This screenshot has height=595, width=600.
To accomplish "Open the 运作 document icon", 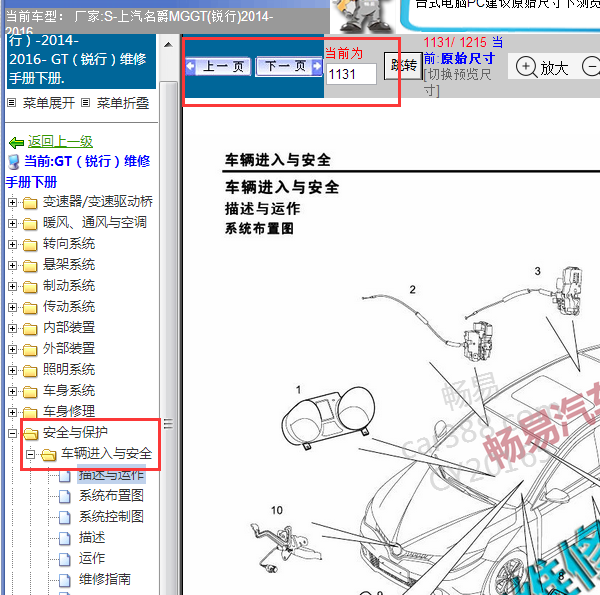I will pyautogui.click(x=65, y=559).
